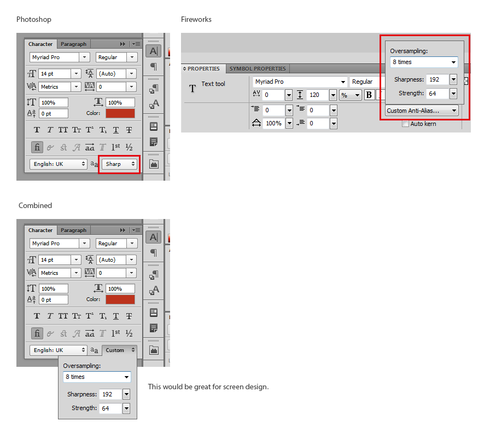Switch to the Symbol Properties tab in Fireworks

tap(258, 69)
